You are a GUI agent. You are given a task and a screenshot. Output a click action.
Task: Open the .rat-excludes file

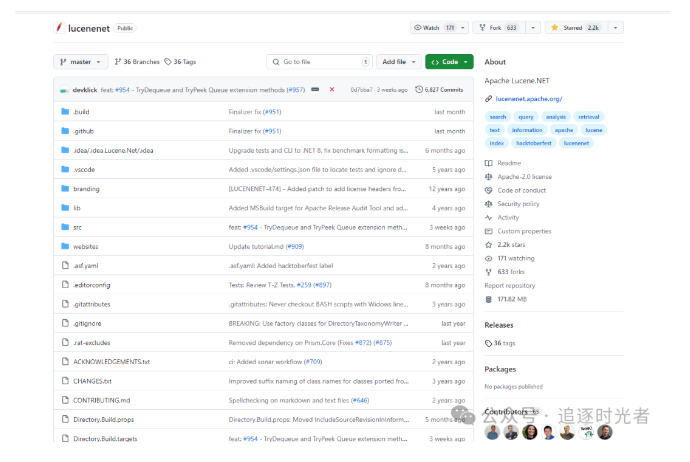tap(92, 342)
